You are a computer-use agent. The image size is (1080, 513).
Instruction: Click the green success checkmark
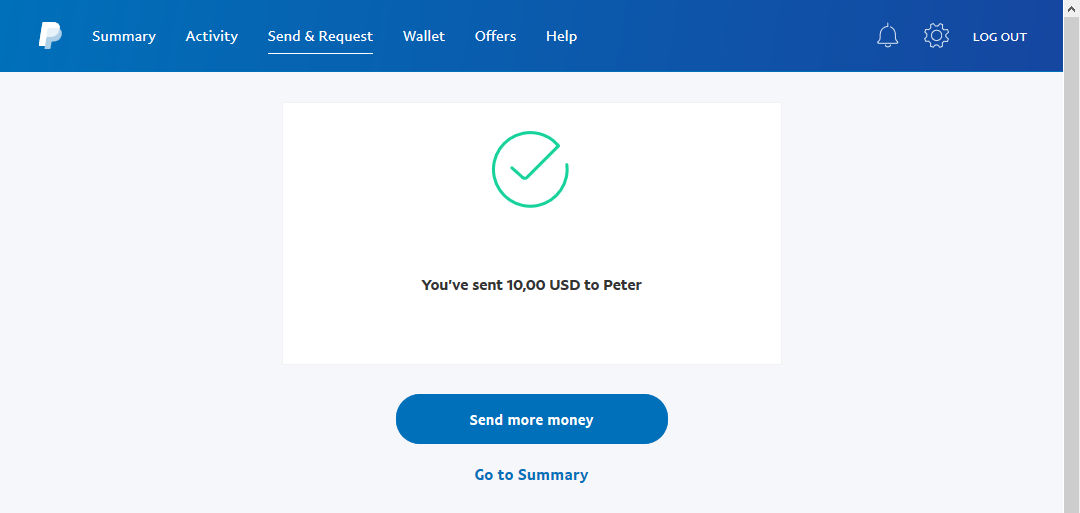pos(530,170)
